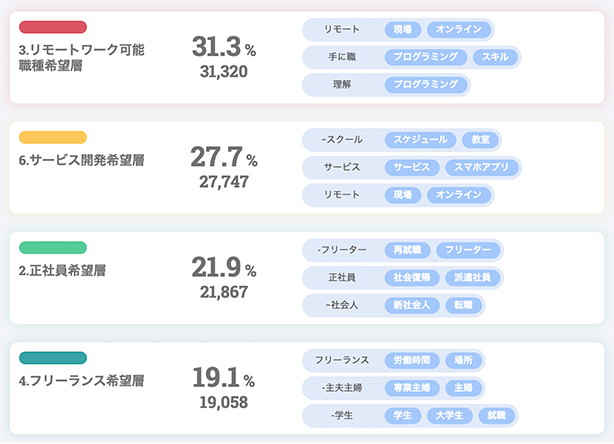Image resolution: width=614 pixels, height=444 pixels.
Task: Select the 転職 tag
Action: click(x=463, y=305)
